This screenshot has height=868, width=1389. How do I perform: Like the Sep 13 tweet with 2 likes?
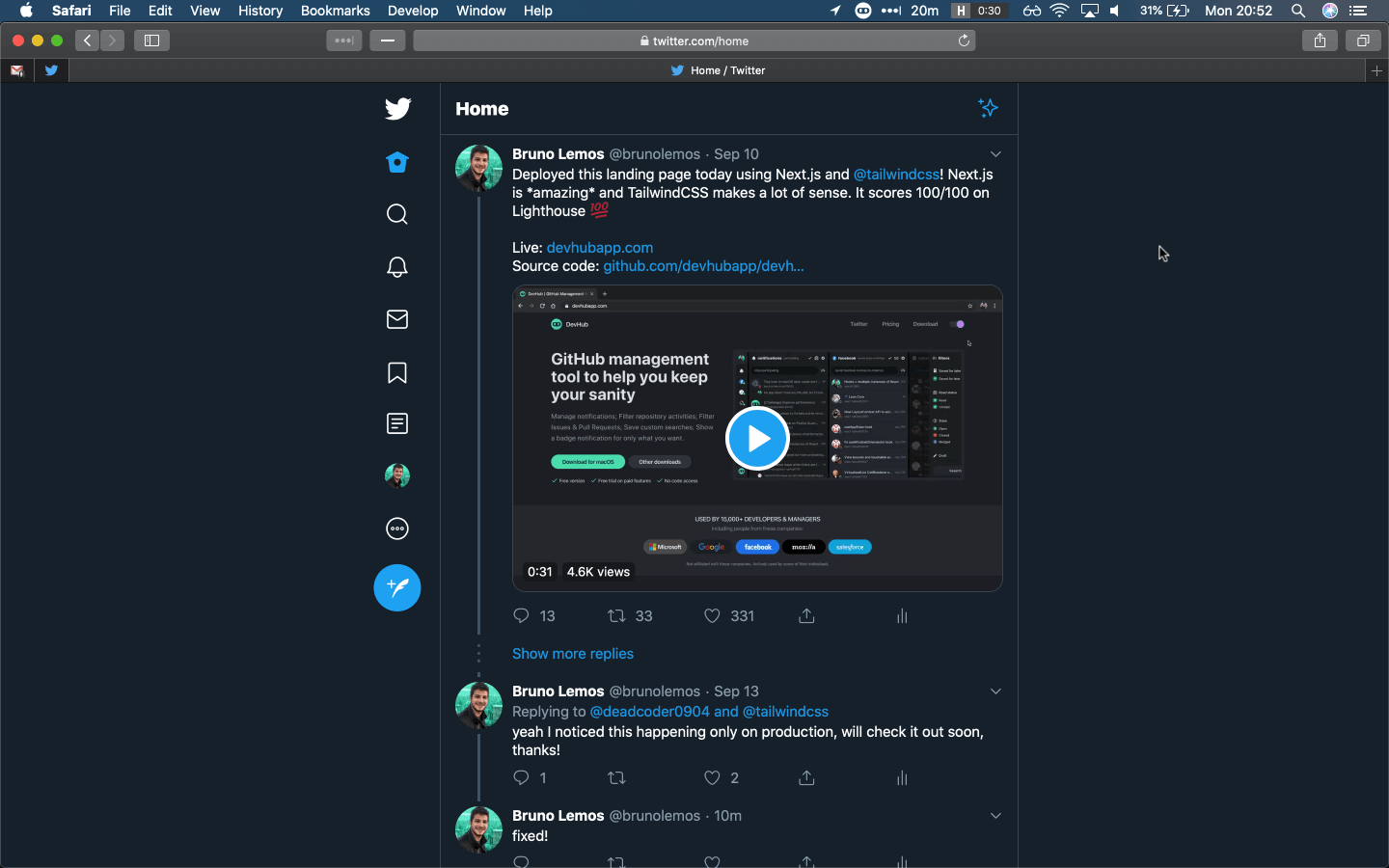coord(712,777)
